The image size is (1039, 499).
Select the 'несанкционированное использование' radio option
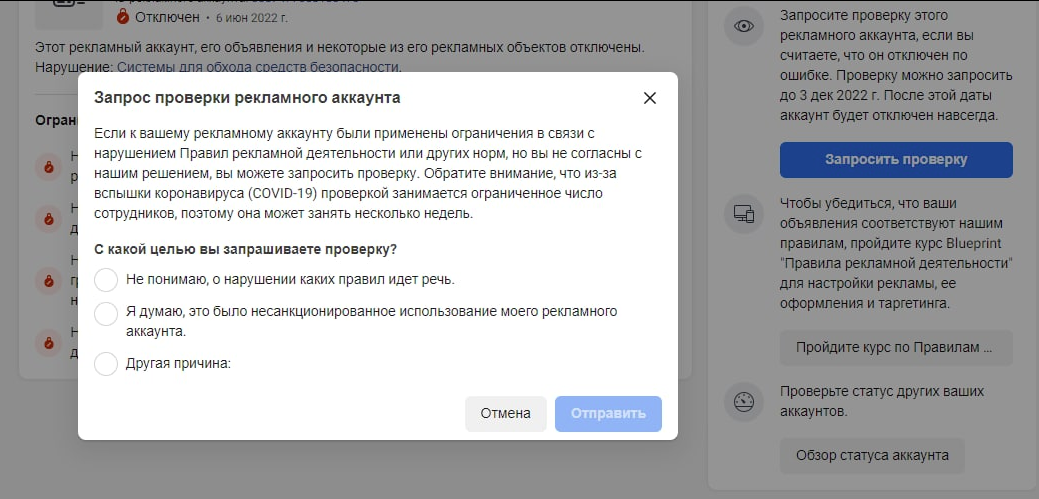coord(106,313)
